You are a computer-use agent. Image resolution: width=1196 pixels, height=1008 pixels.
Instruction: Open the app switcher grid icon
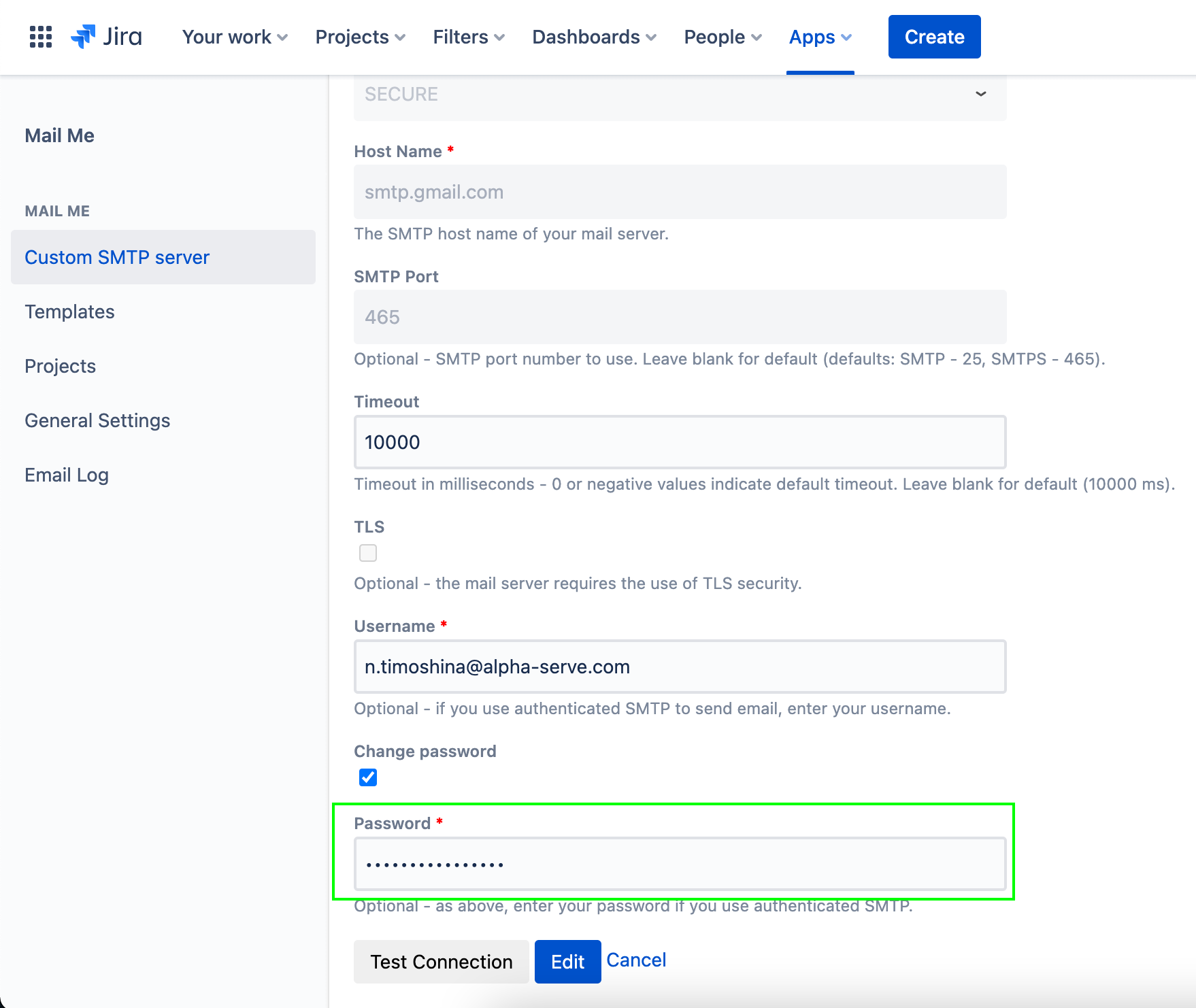click(41, 37)
